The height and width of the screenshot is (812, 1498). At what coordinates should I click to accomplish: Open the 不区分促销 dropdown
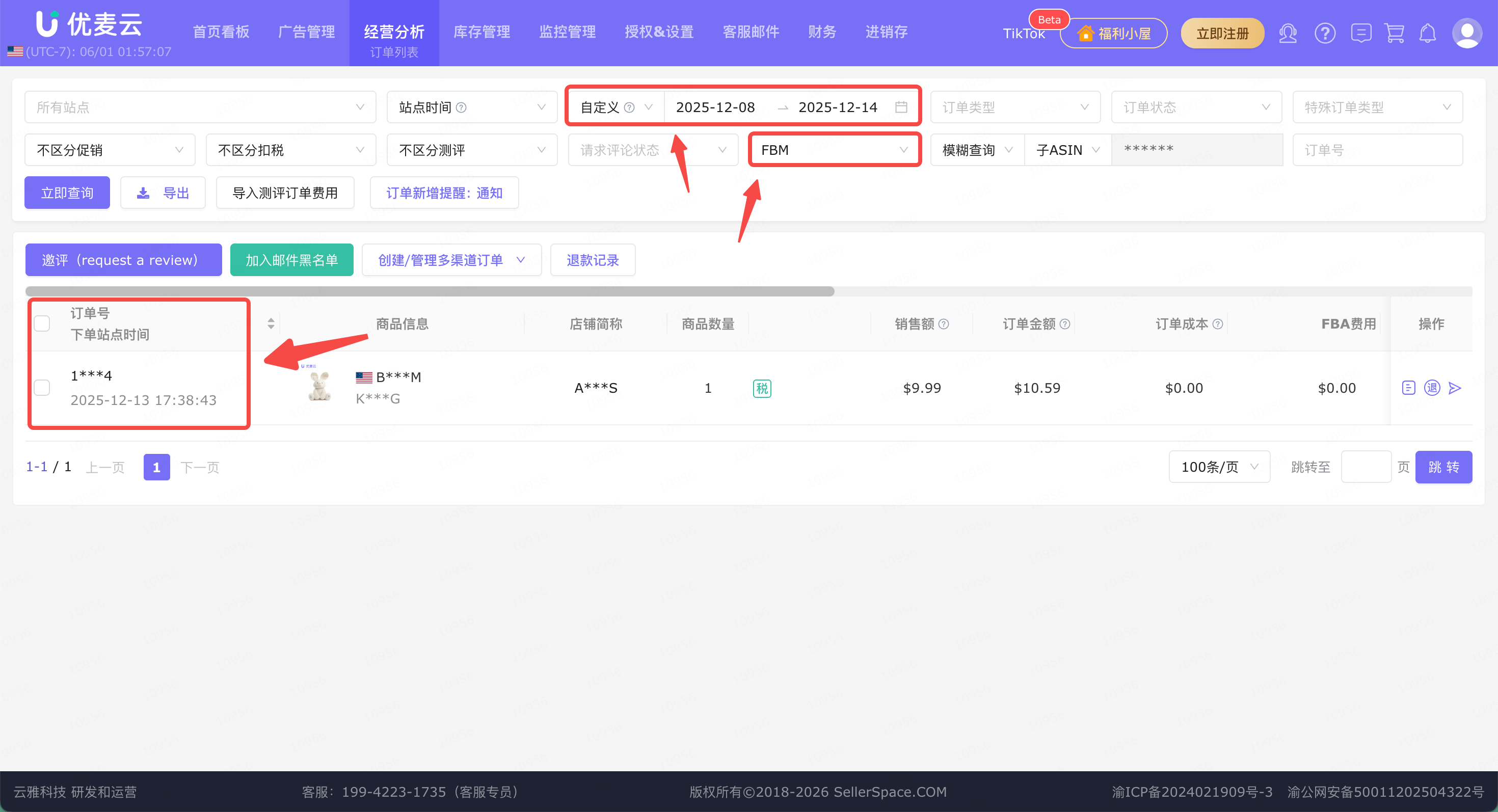[110, 150]
